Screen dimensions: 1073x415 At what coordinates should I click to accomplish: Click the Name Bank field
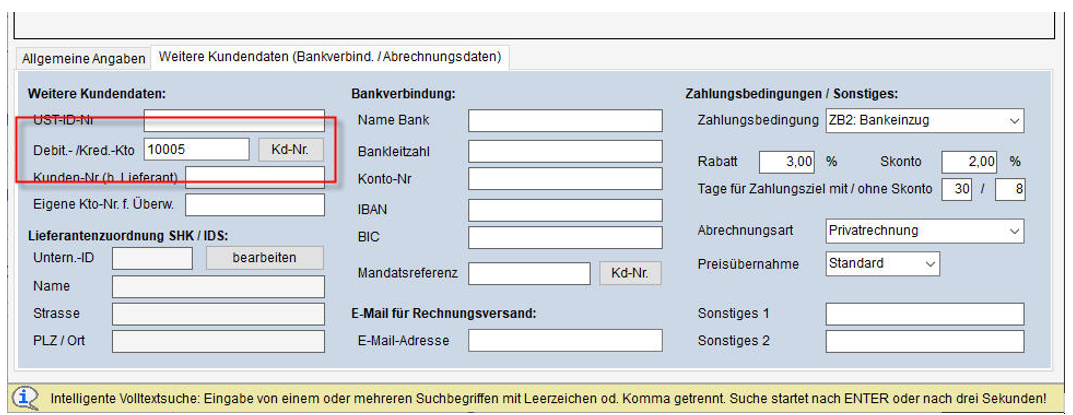click(565, 121)
